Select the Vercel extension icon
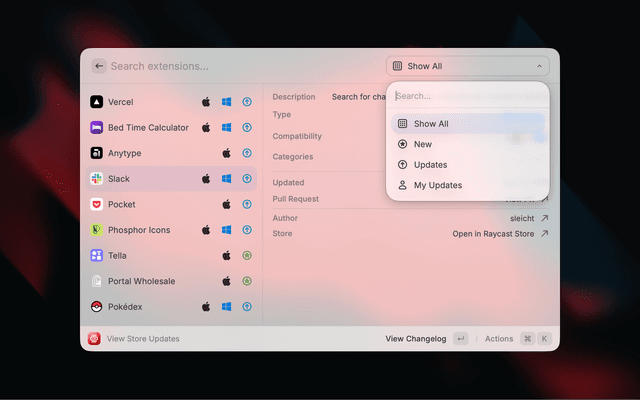 [96, 102]
